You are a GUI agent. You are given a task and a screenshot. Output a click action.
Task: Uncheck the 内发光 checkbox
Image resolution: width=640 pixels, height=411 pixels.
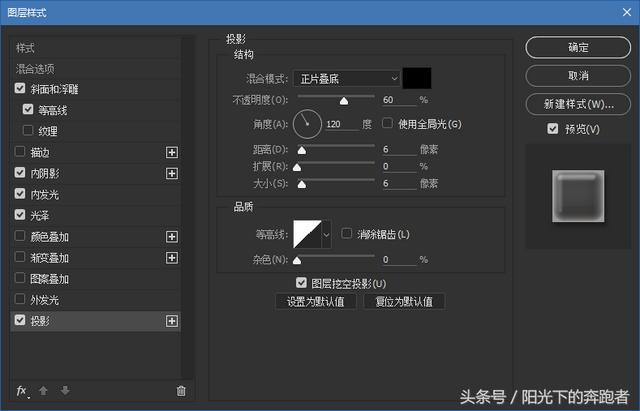20,193
